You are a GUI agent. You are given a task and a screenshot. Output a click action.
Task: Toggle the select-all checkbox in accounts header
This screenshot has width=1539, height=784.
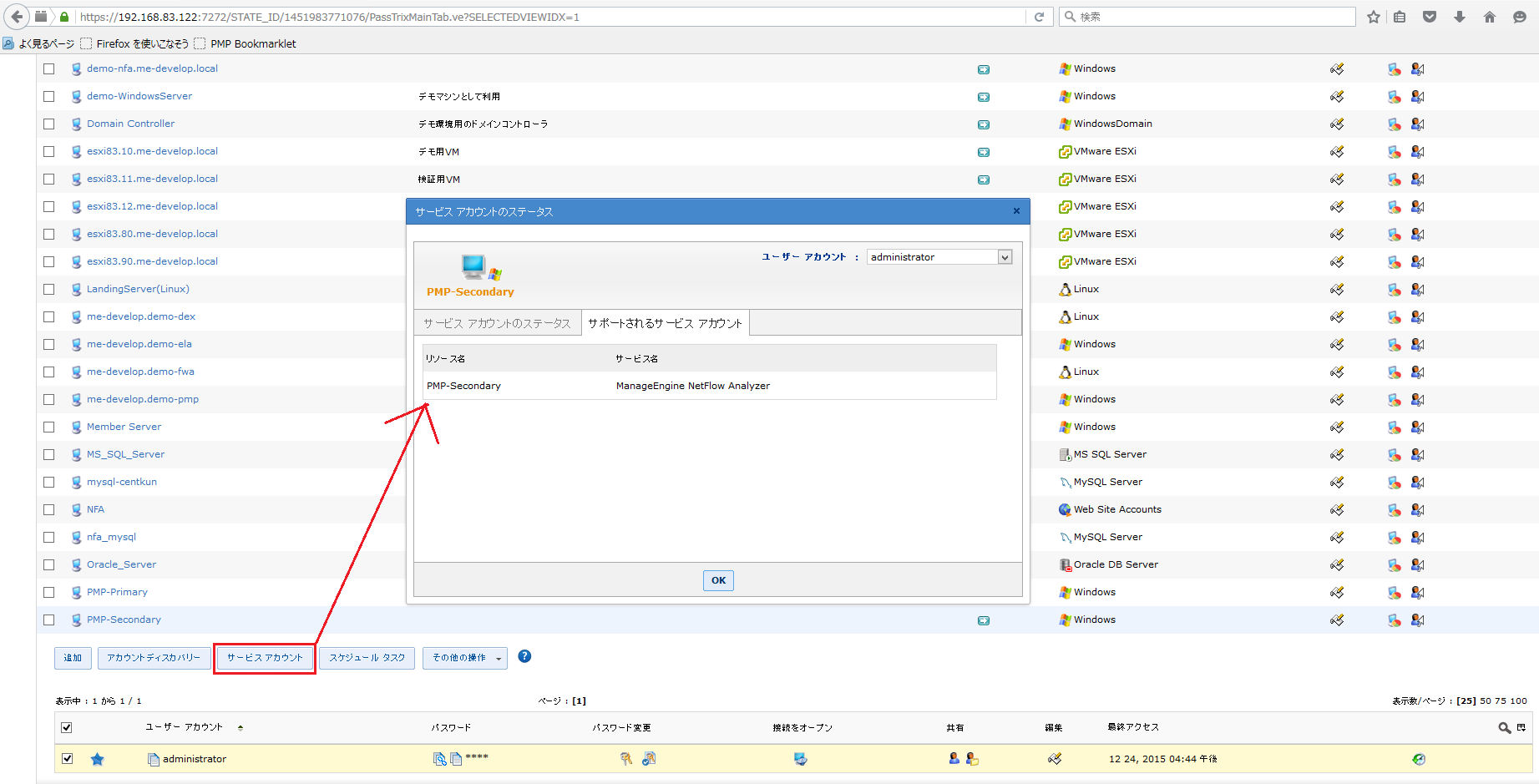point(67,728)
